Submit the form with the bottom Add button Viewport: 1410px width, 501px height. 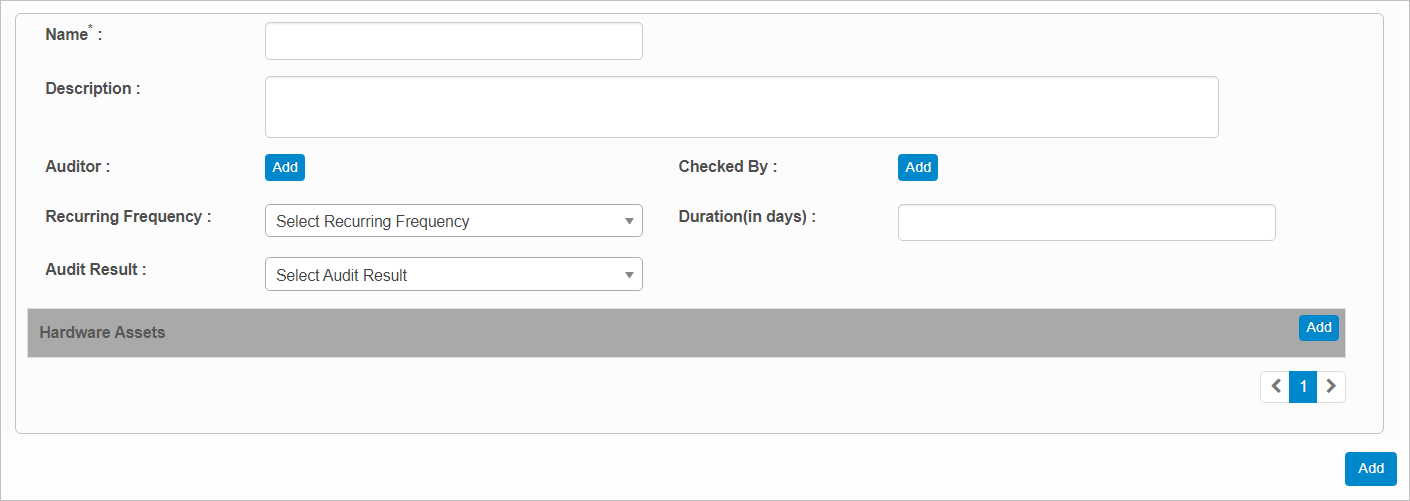click(x=1370, y=469)
